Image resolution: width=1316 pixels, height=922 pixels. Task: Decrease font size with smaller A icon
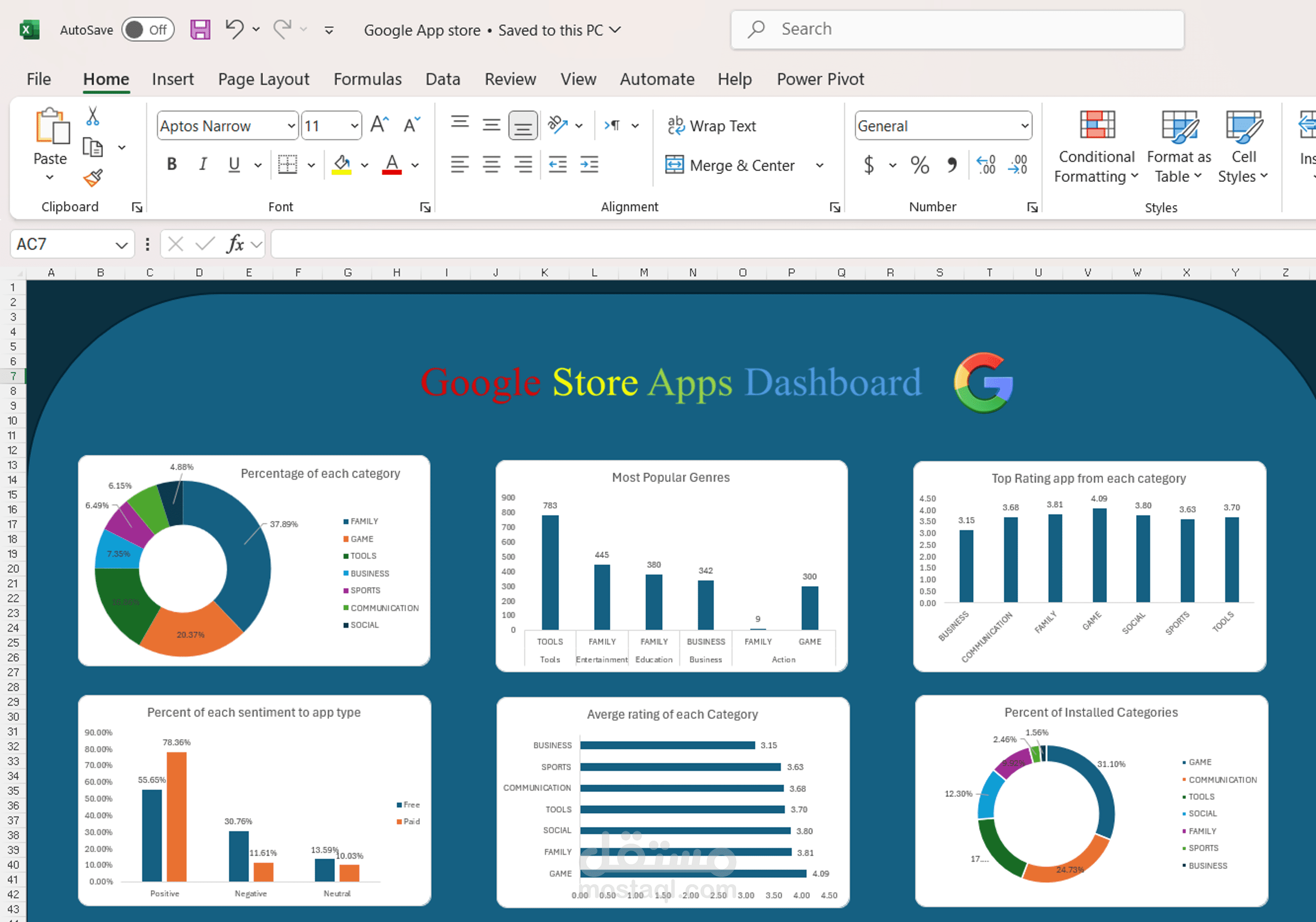[x=412, y=125]
